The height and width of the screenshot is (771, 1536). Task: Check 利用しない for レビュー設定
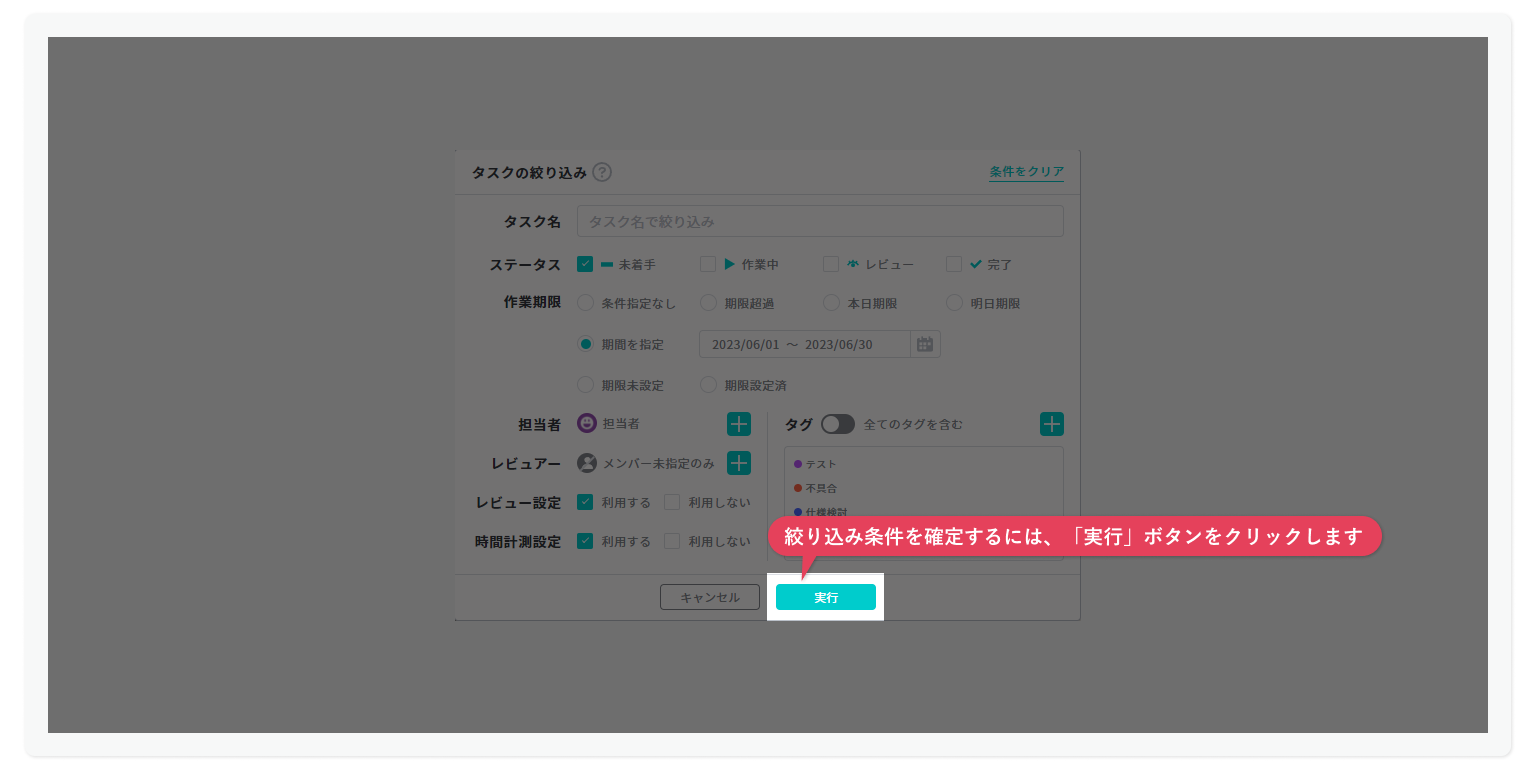672,502
